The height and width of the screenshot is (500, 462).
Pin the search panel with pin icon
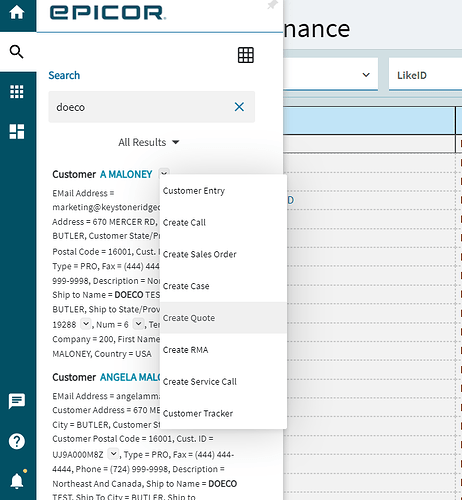pos(272,5)
